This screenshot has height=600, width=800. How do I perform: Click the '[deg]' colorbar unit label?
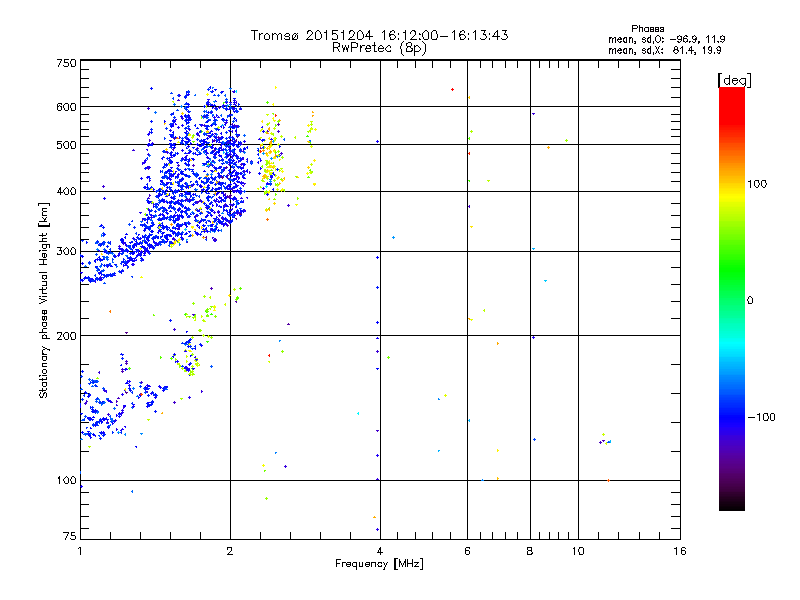tap(734, 80)
